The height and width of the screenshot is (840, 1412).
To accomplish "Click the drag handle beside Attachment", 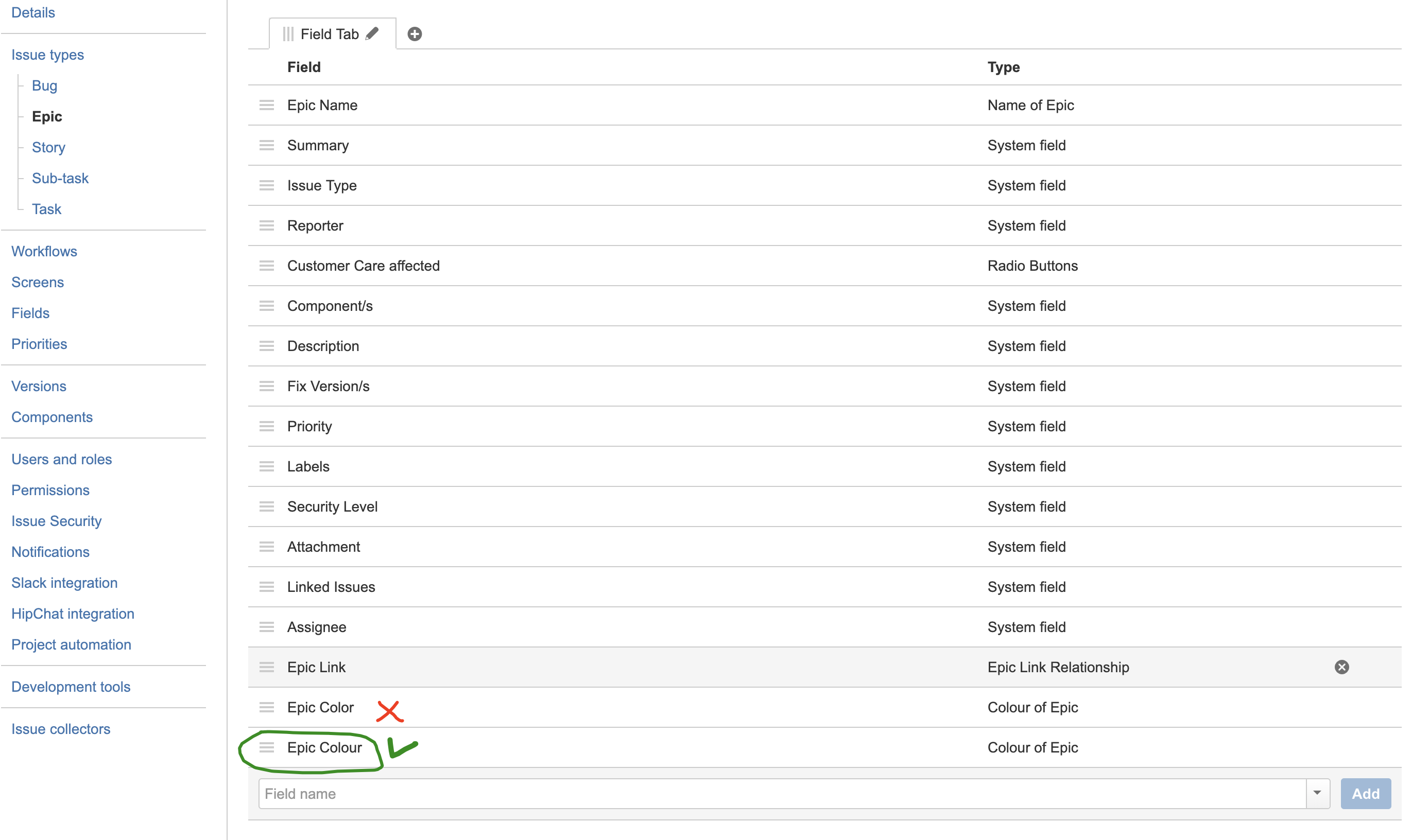I will pos(267,546).
